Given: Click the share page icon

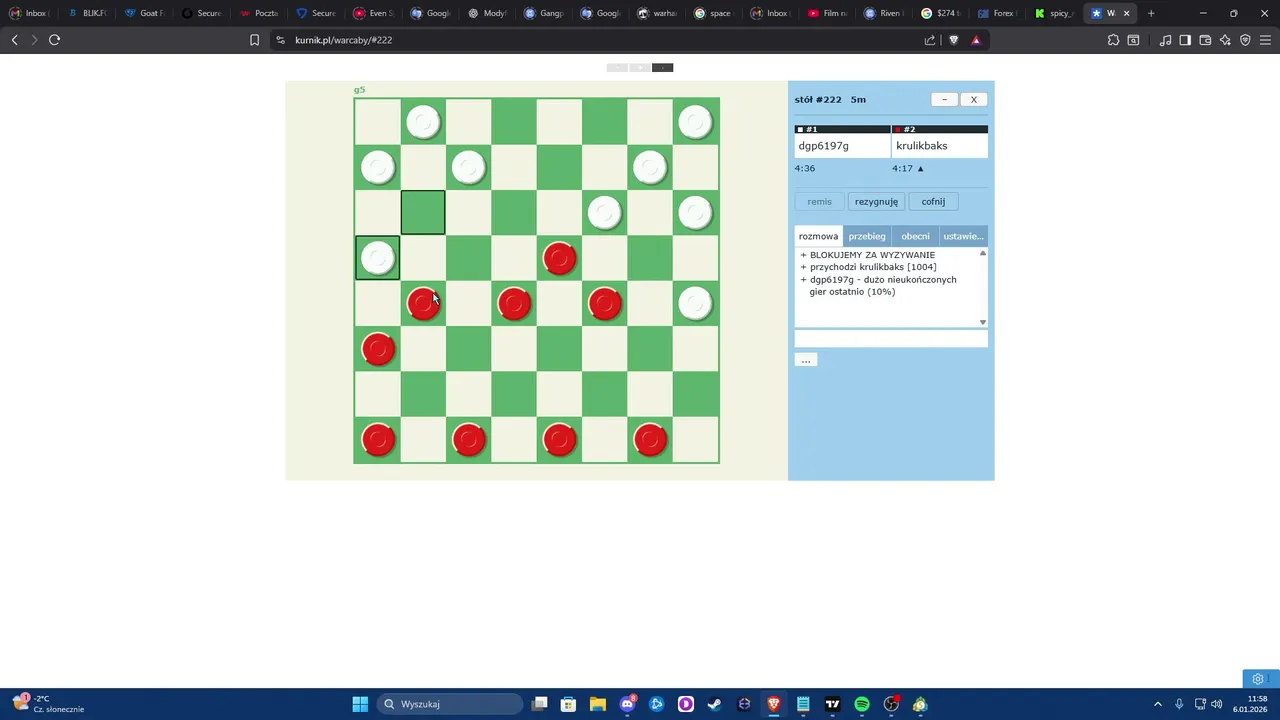Looking at the screenshot, I should 930,40.
